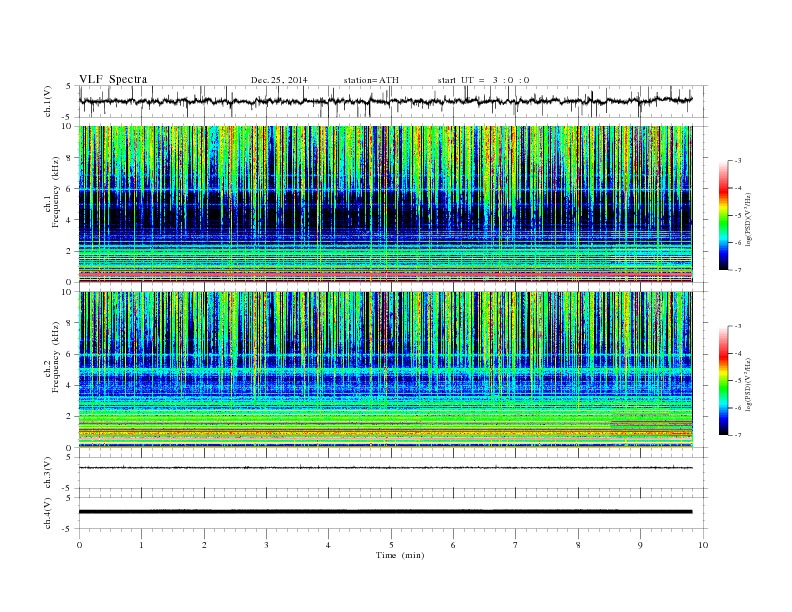
Task: Click time axis tick label "5" below "Time" plots
Action: [x=391, y=545]
